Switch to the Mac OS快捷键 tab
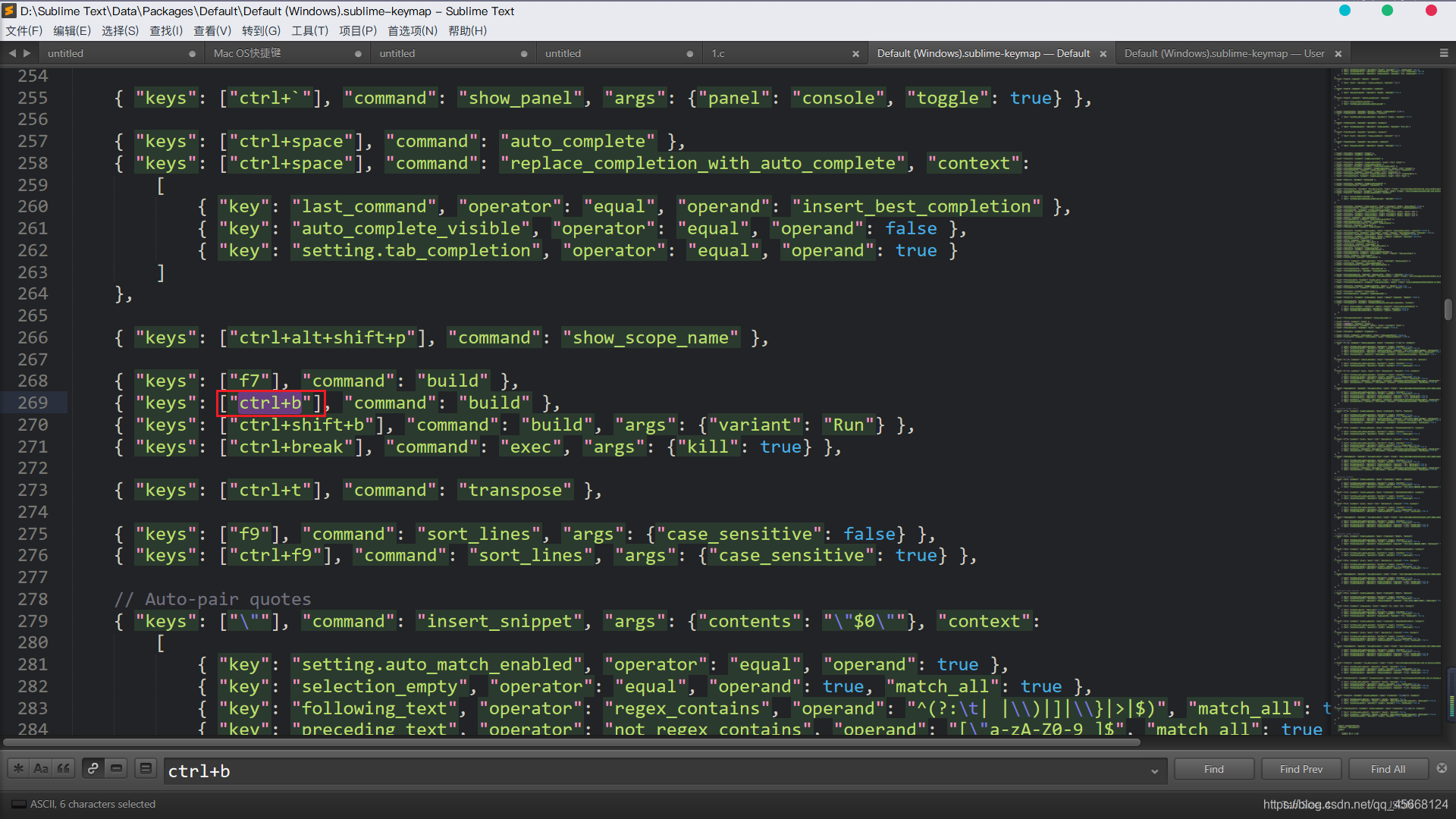Viewport: 1456px width, 819px height. tap(287, 53)
